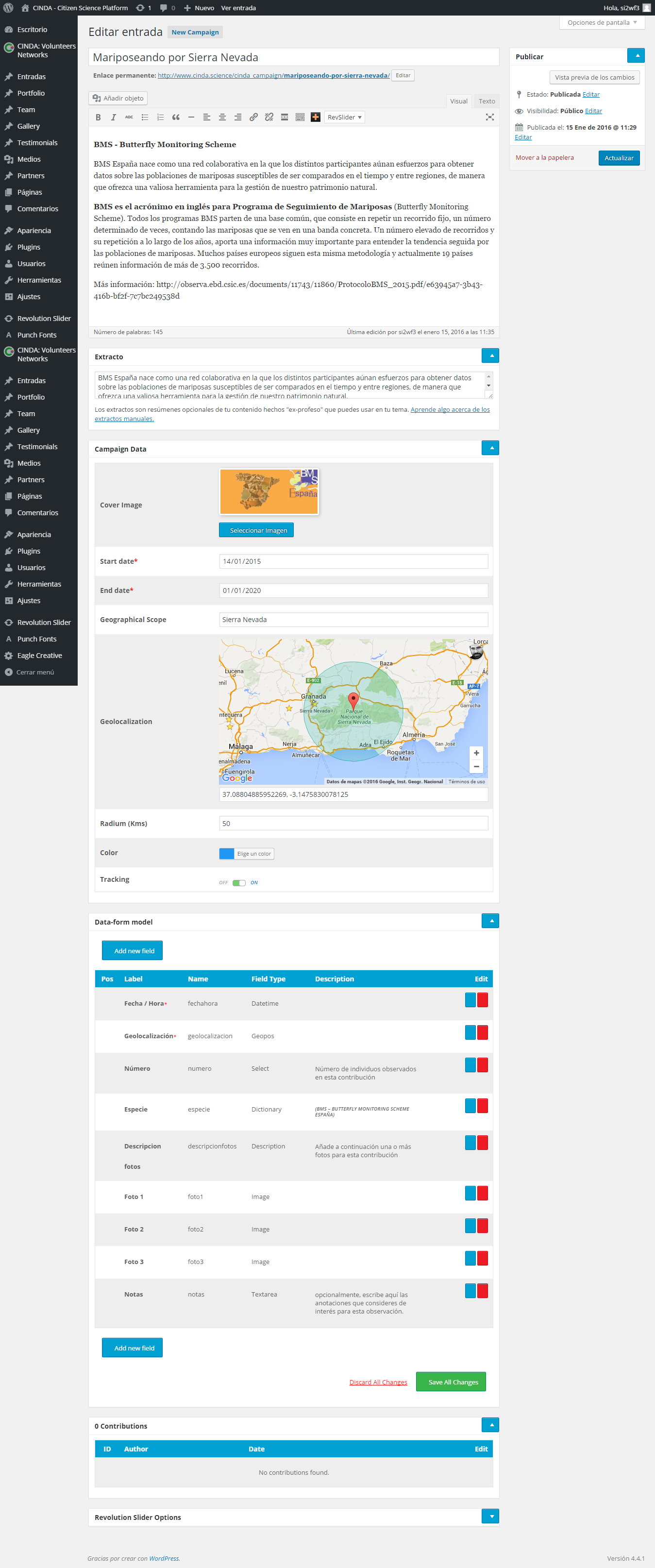Click the blue color swatch

tap(226, 853)
